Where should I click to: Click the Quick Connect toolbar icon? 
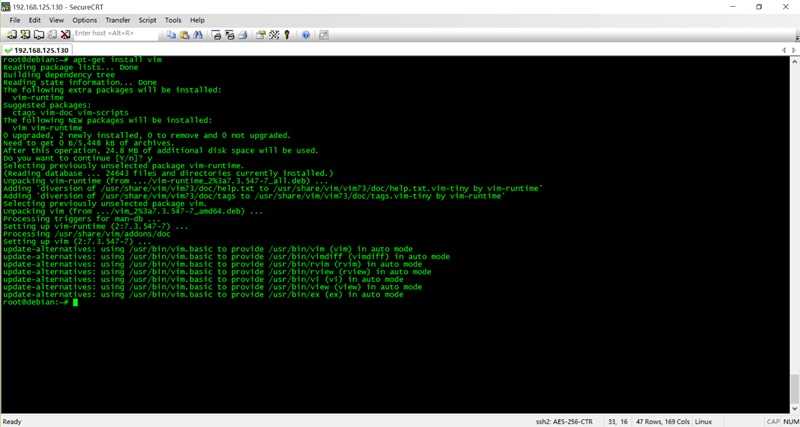25,35
